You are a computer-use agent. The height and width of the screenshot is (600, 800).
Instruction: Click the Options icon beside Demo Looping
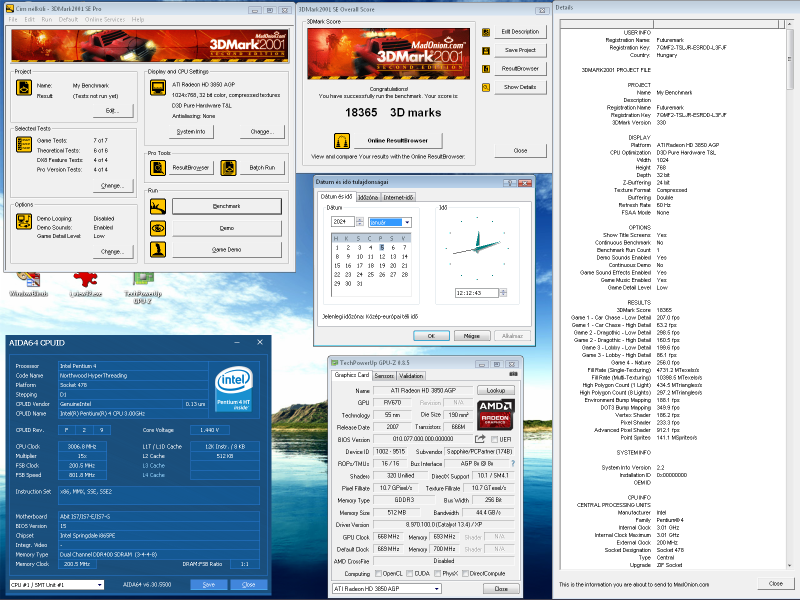click(x=24, y=221)
